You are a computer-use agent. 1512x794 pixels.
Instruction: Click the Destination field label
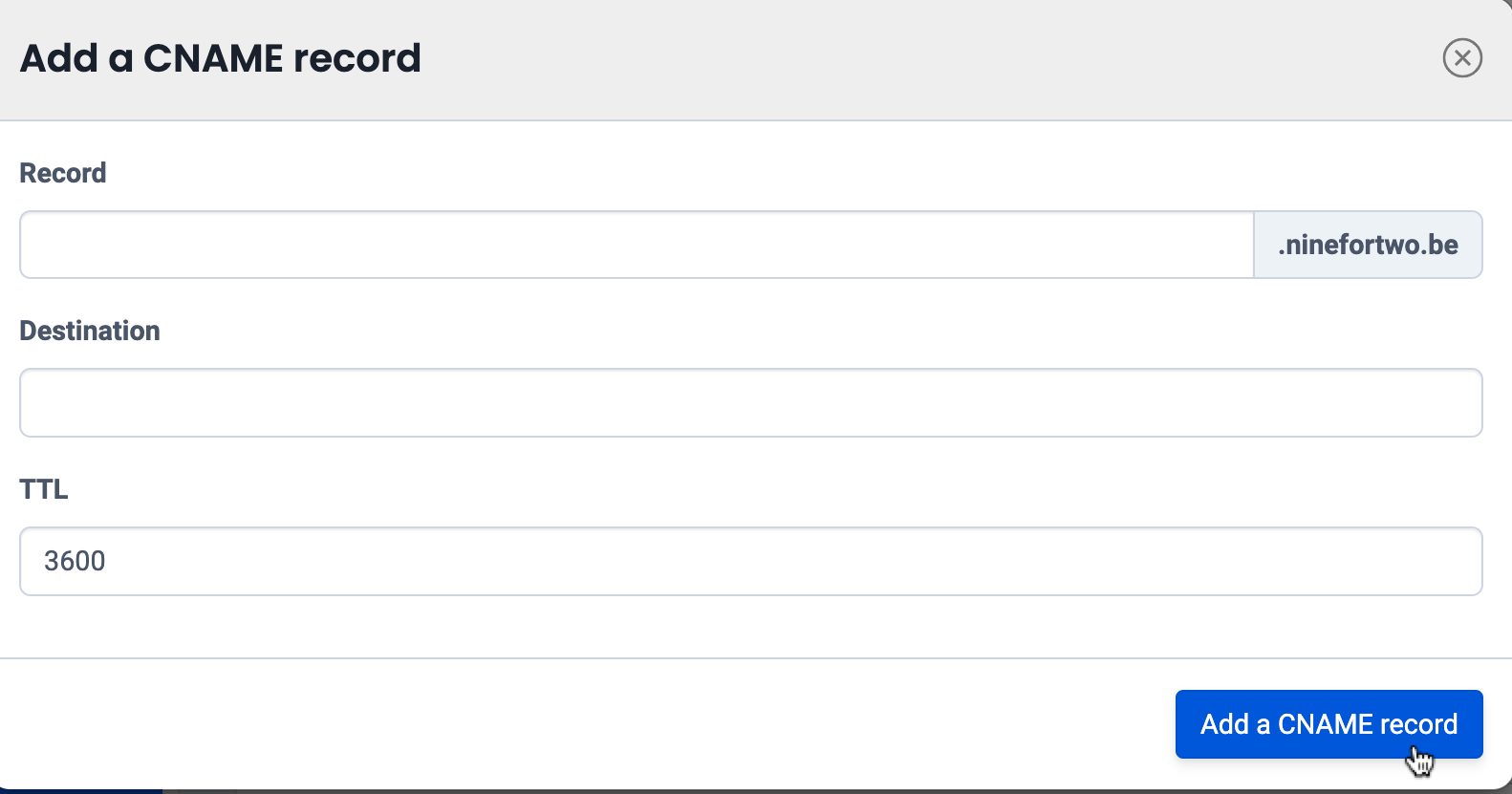pyautogui.click(x=90, y=331)
